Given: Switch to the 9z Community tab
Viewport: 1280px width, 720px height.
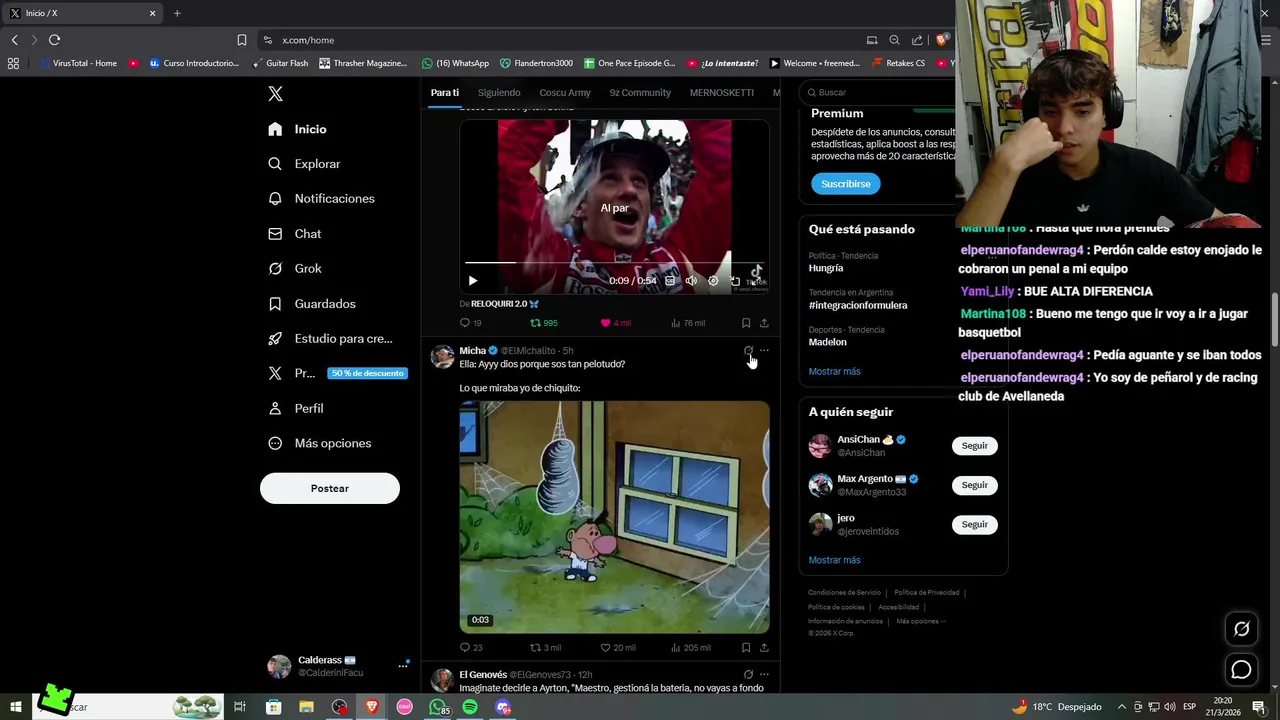Looking at the screenshot, I should (640, 93).
